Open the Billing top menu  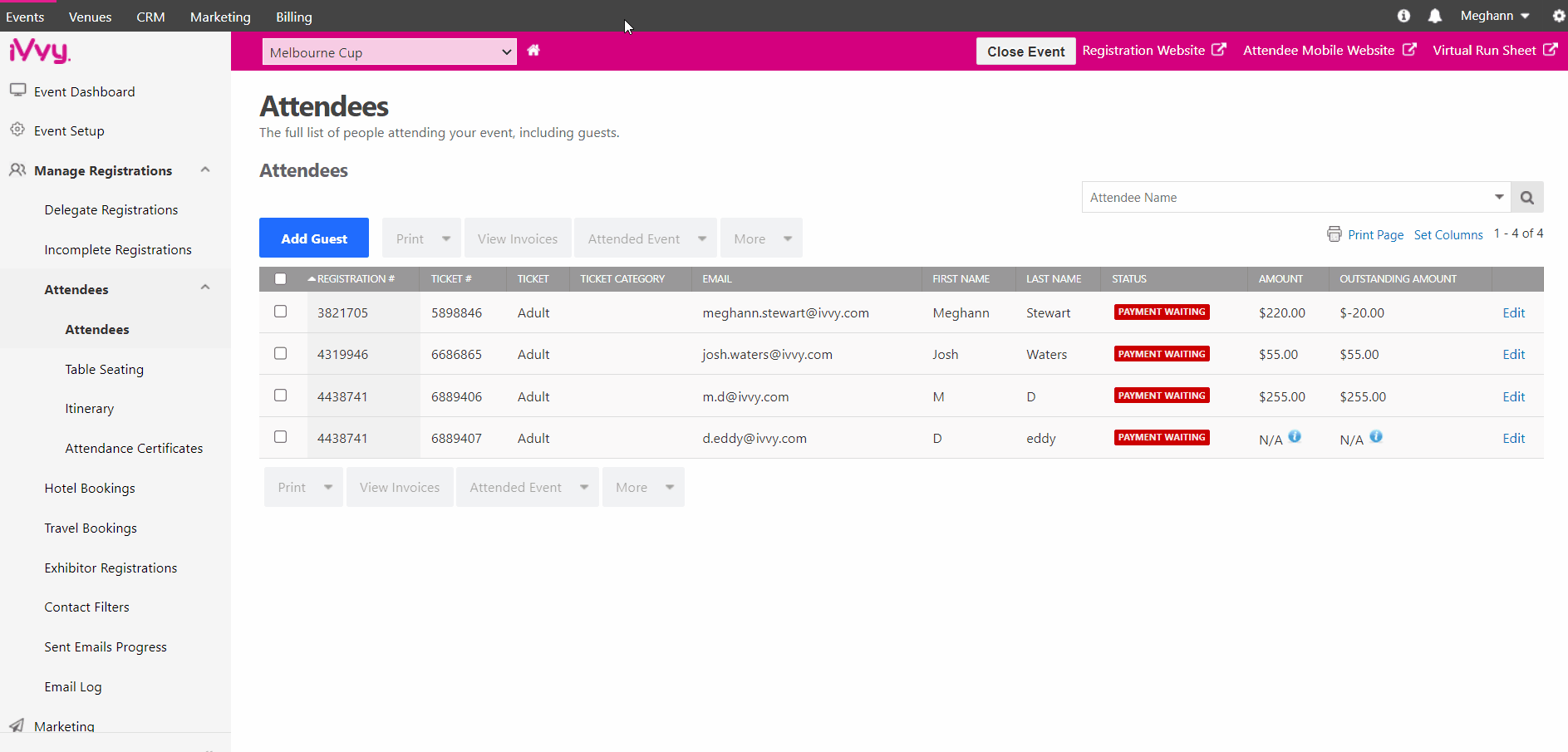click(294, 17)
